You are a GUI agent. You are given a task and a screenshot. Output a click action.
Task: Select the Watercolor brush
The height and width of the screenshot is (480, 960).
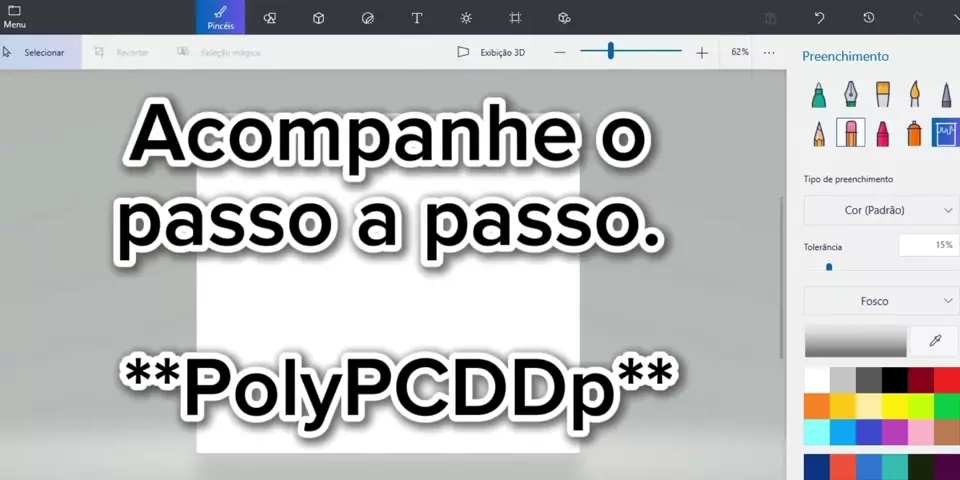click(914, 95)
